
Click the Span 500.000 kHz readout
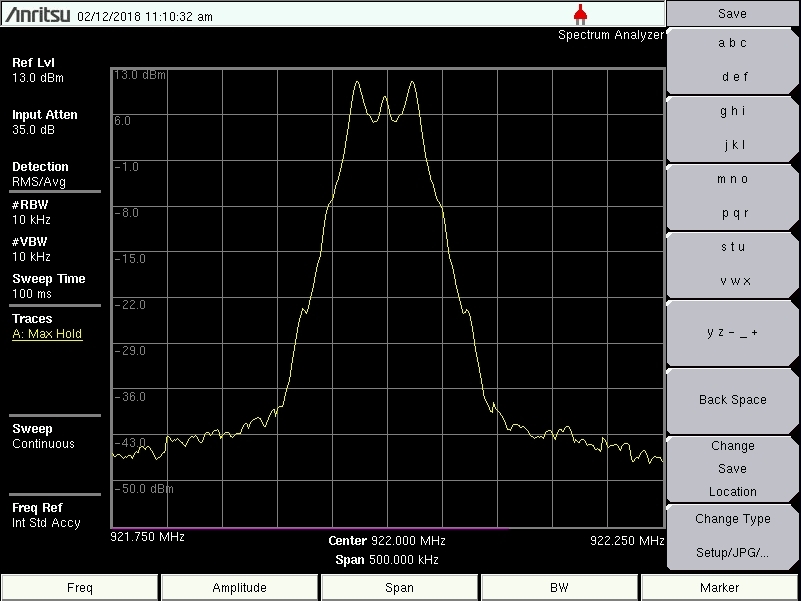coord(387,560)
